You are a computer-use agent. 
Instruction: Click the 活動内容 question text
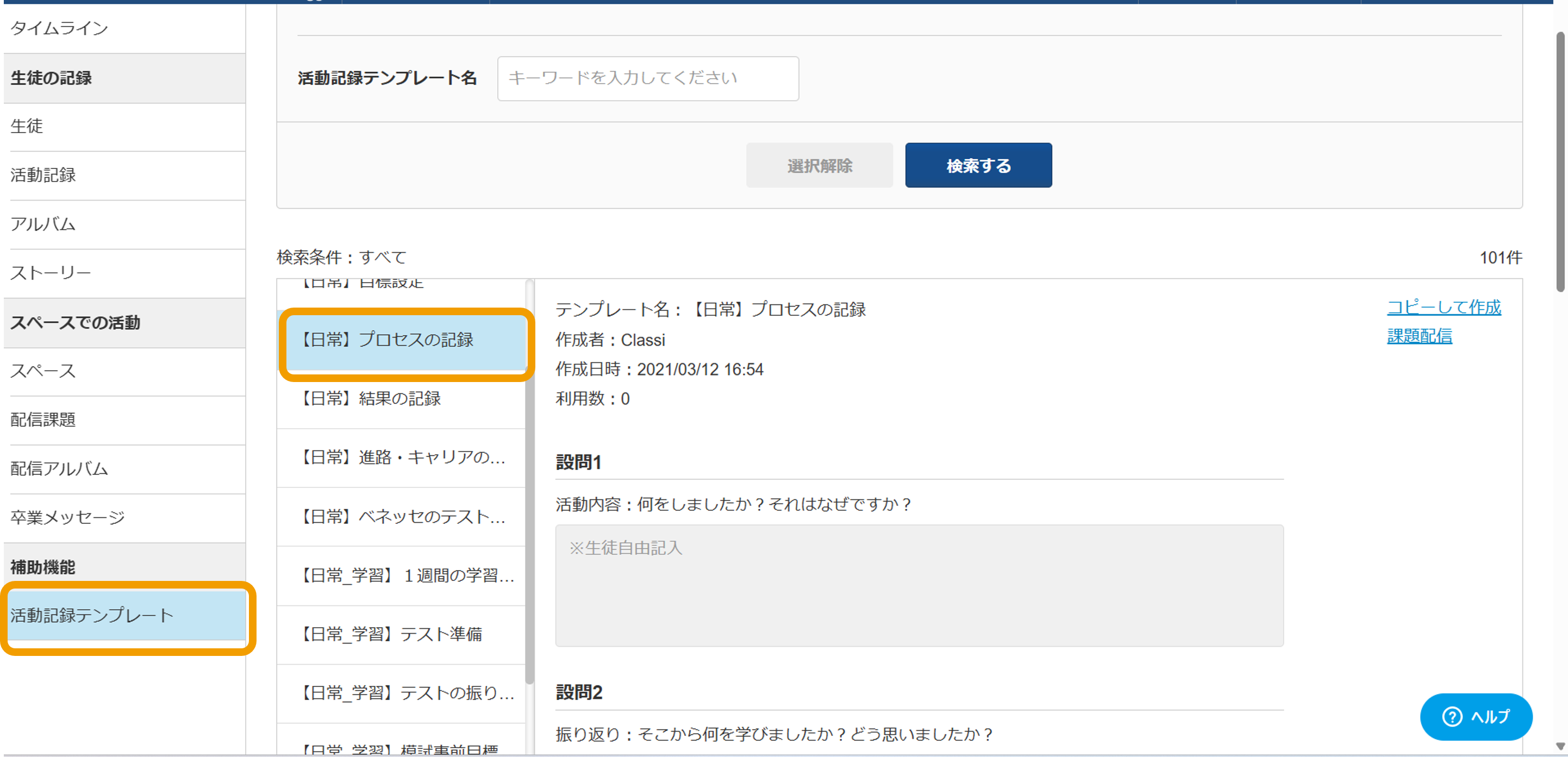pos(734,504)
